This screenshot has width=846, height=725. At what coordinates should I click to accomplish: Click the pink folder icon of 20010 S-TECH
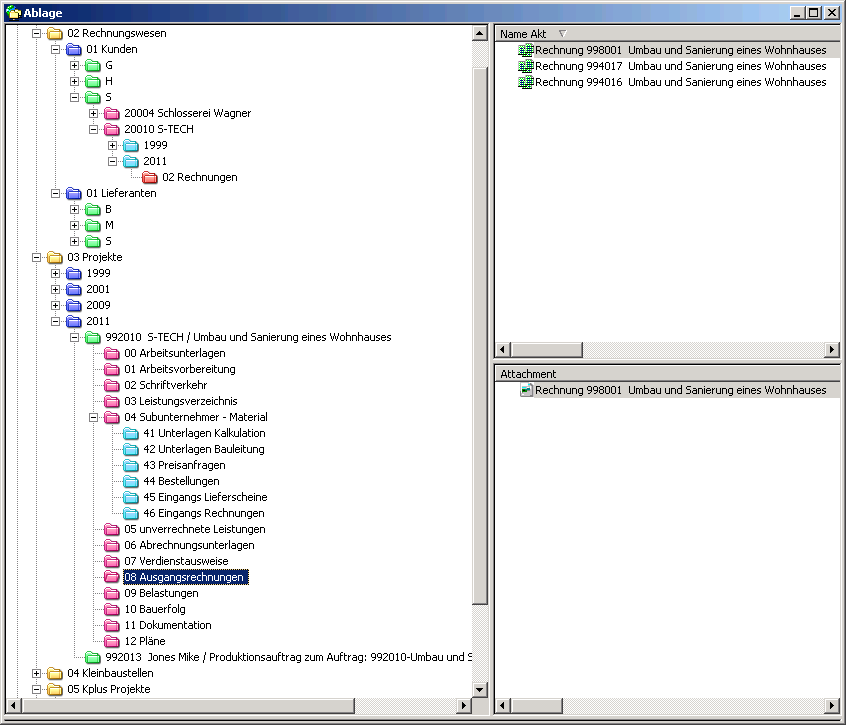112,129
